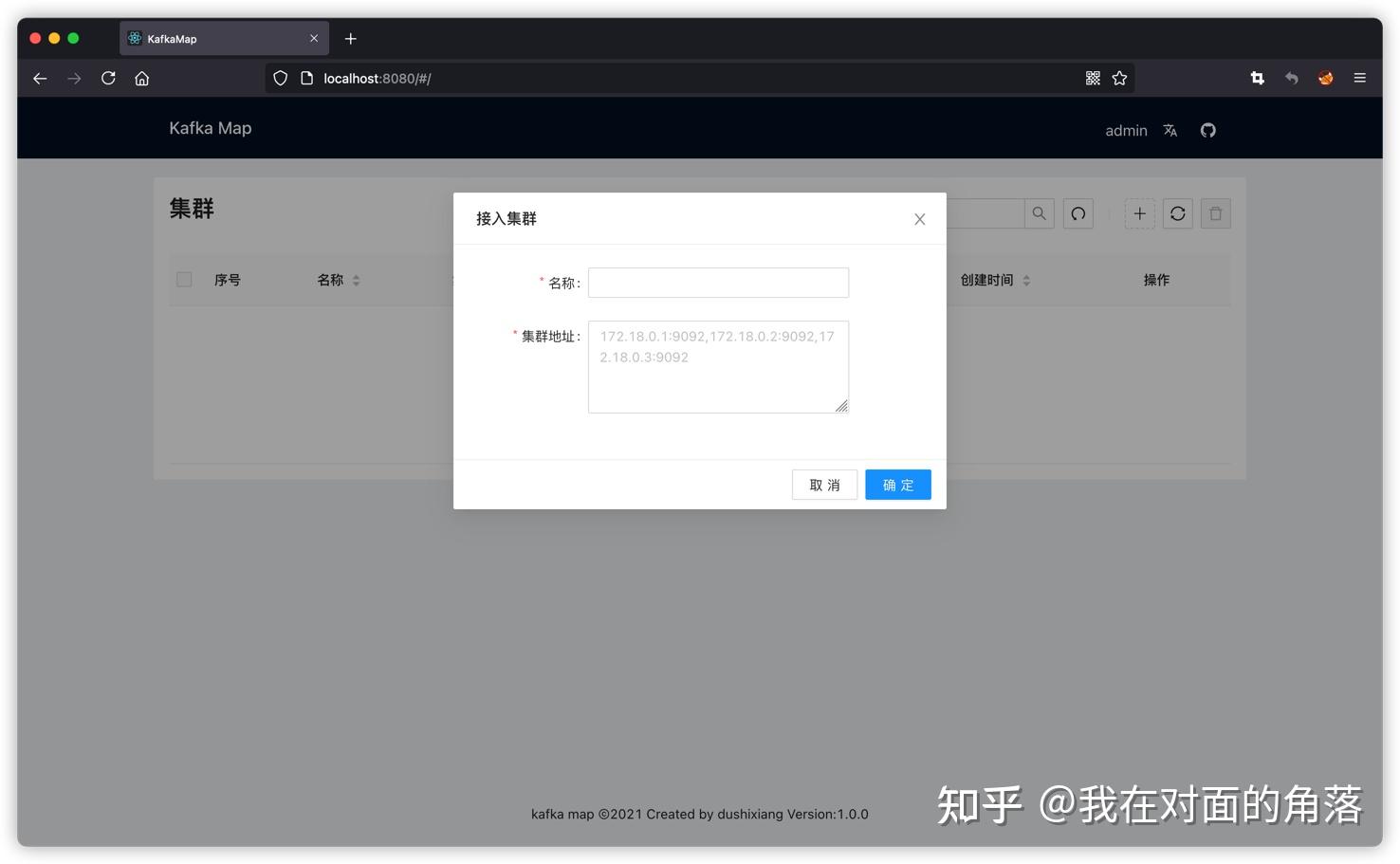Focus the 集群地址 textarea
This screenshot has height=864, width=1400.
click(718, 367)
